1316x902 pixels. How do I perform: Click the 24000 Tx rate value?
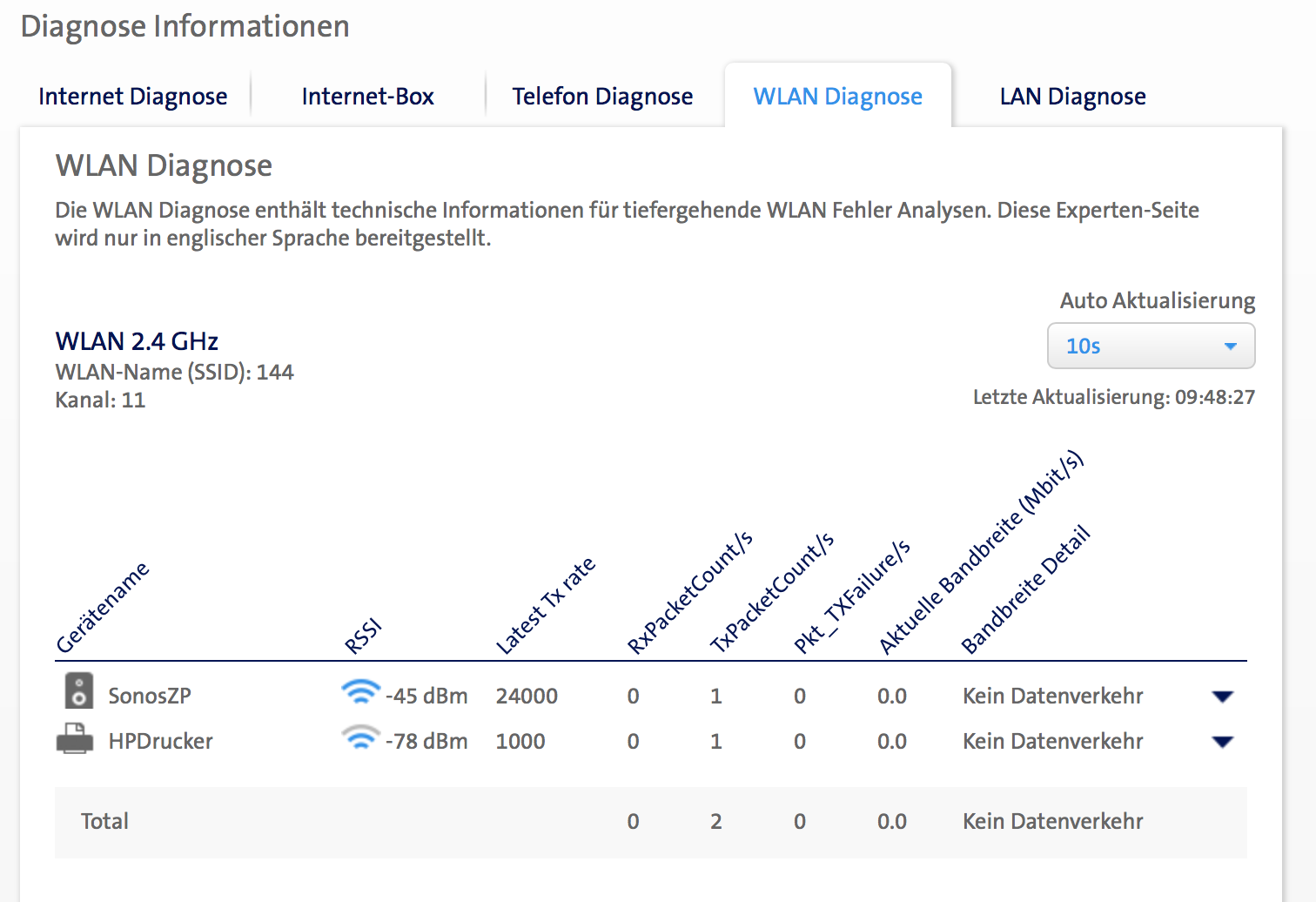click(527, 696)
